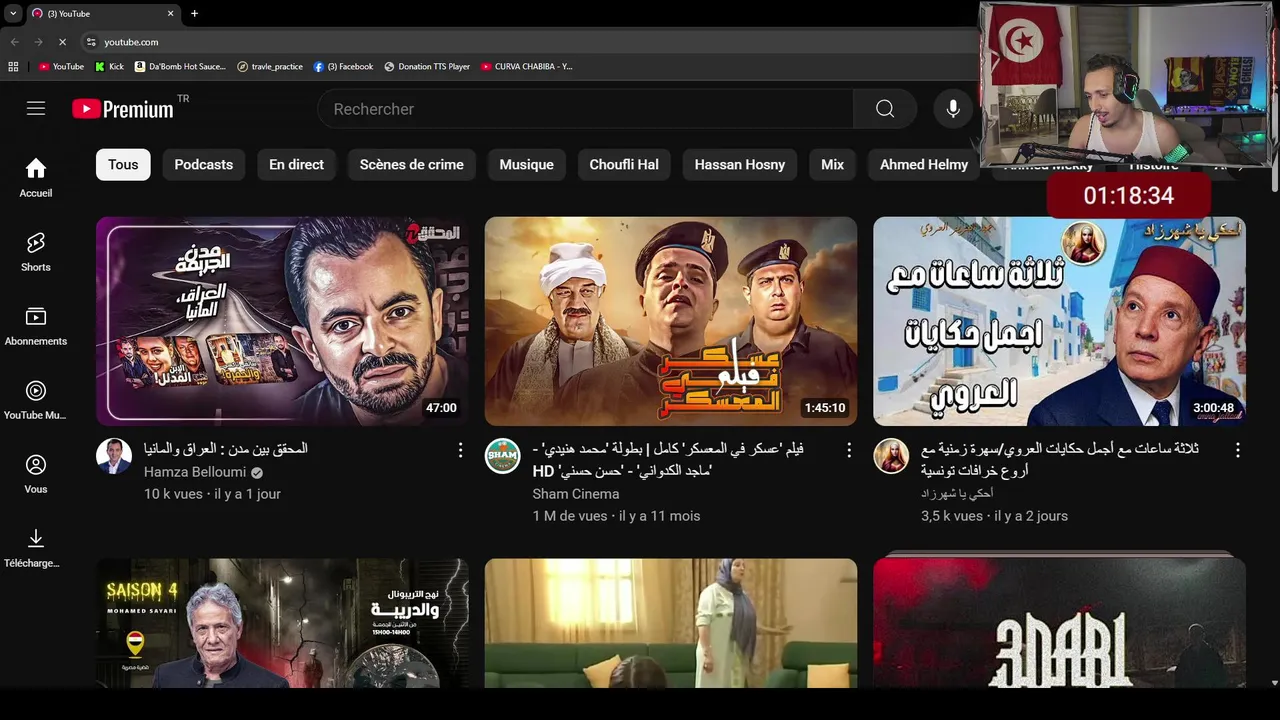1280x720 pixels.
Task: Click أحكي يا شهرزاد channel avatar
Action: tap(891, 456)
